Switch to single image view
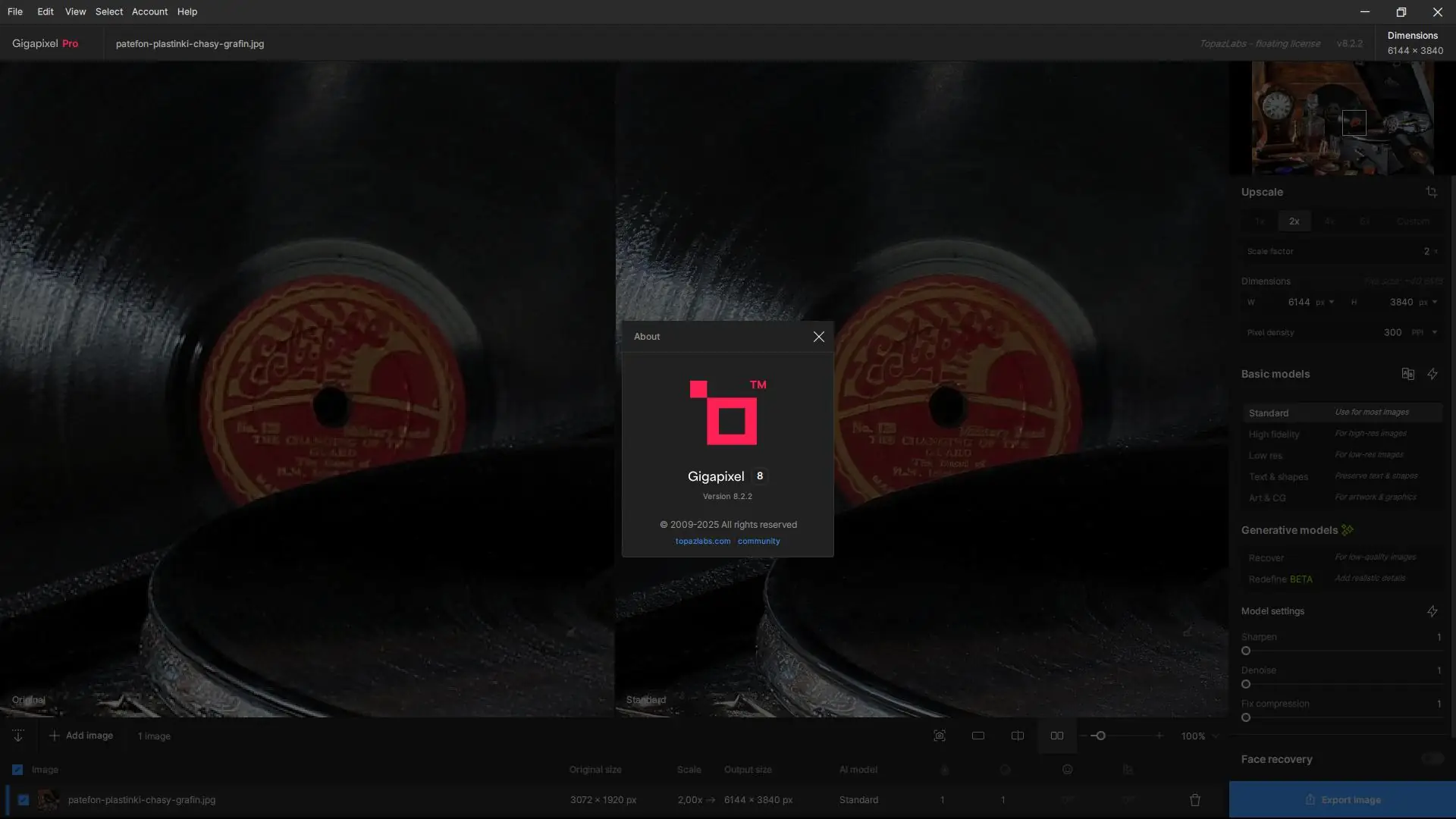The width and height of the screenshot is (1456, 819). click(978, 736)
